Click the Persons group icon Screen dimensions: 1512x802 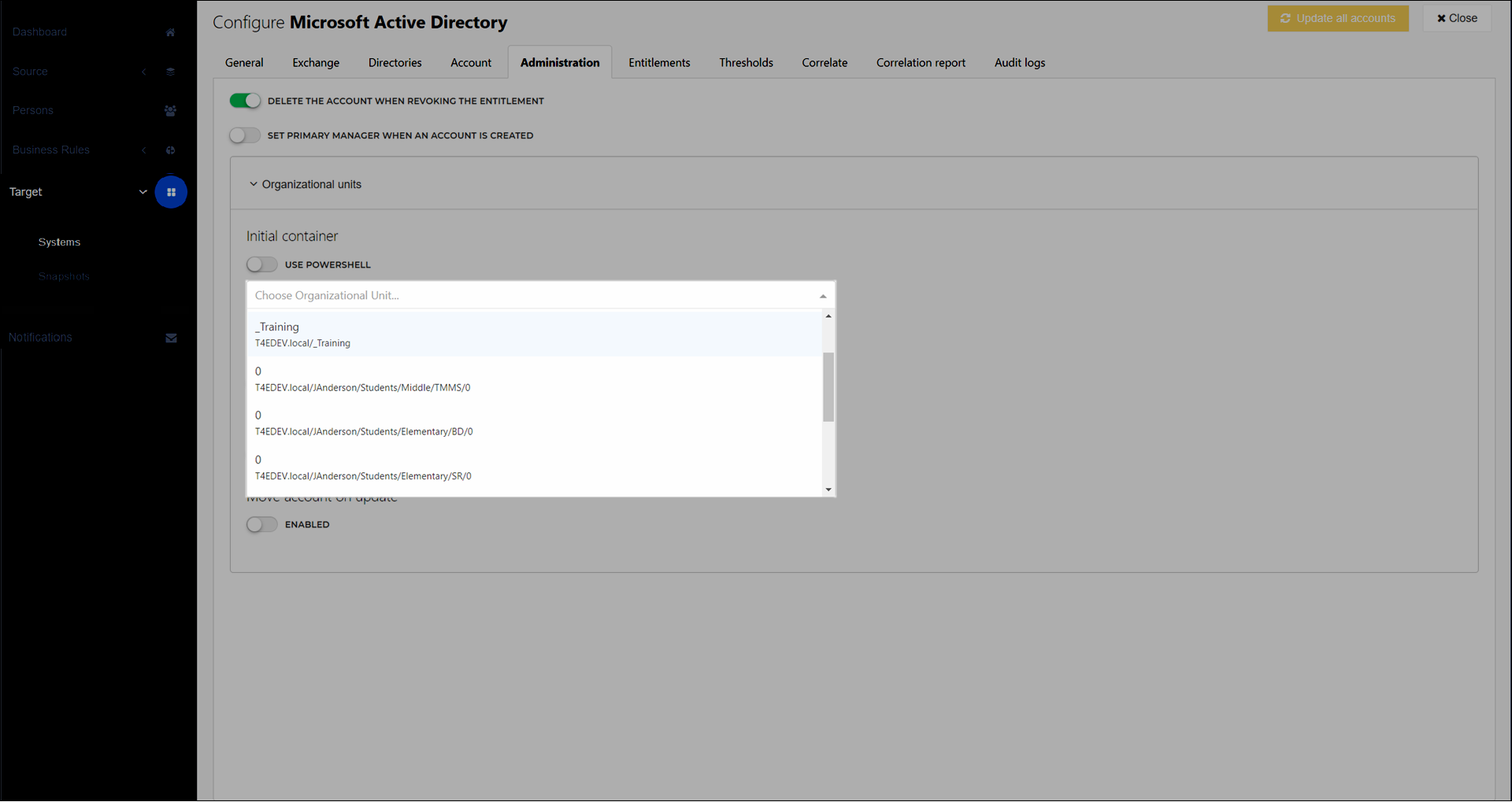click(170, 111)
